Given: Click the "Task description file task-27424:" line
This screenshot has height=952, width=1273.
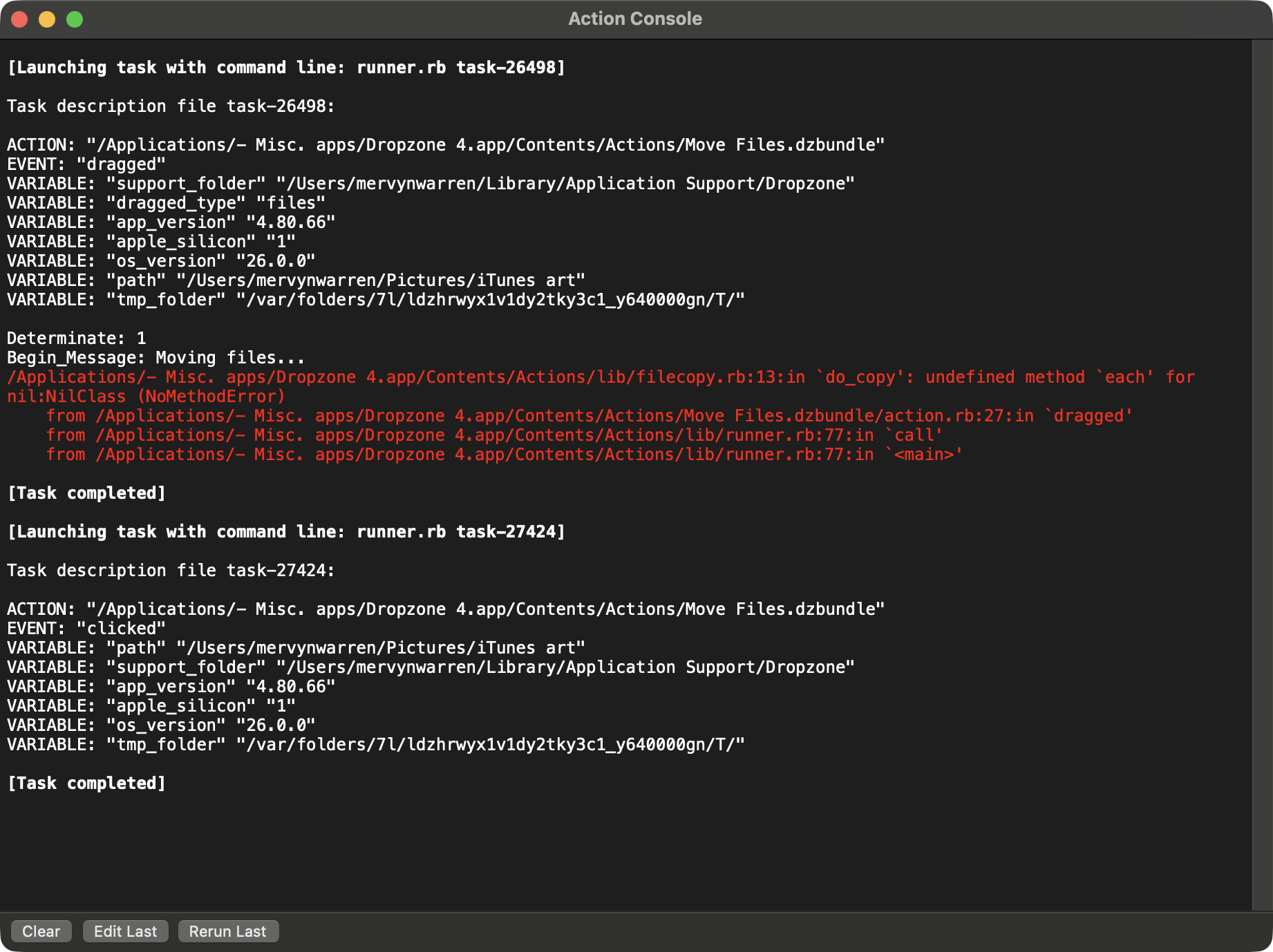Looking at the screenshot, I should [x=171, y=571].
